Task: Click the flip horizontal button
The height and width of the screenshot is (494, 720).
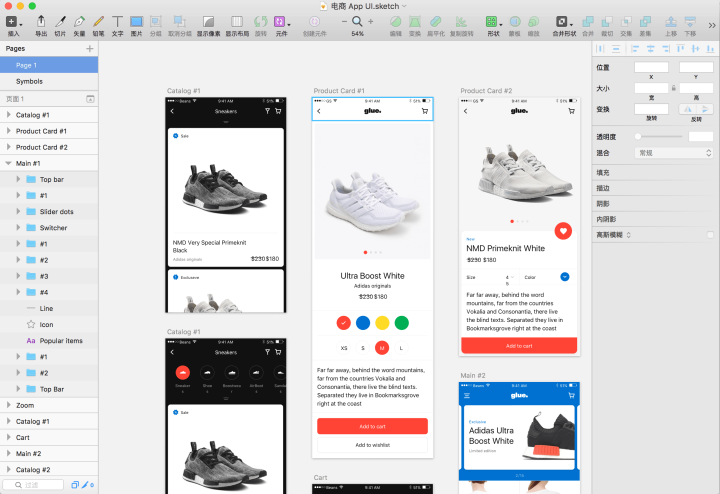Action: 687,109
